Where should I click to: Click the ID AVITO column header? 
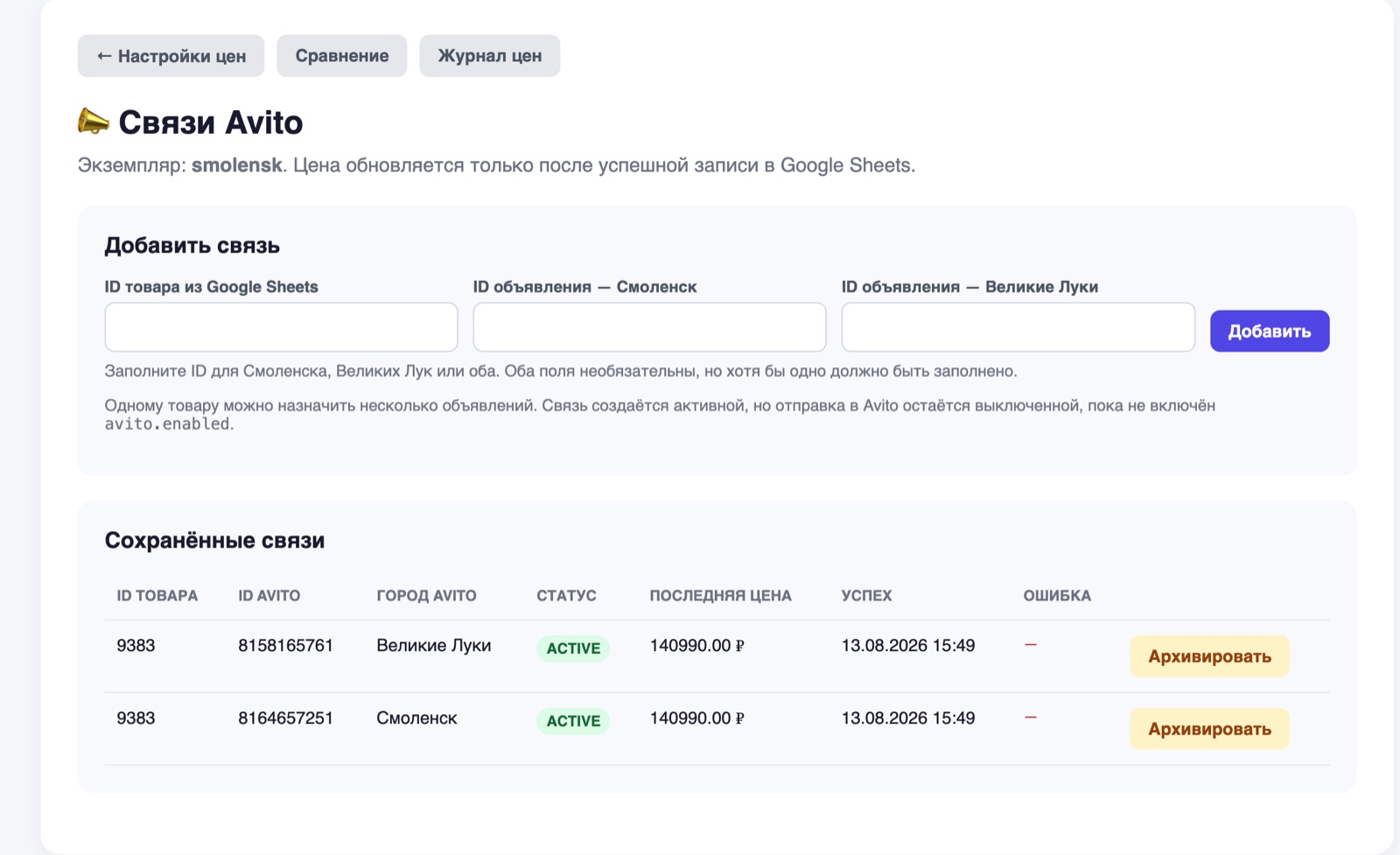click(x=269, y=596)
